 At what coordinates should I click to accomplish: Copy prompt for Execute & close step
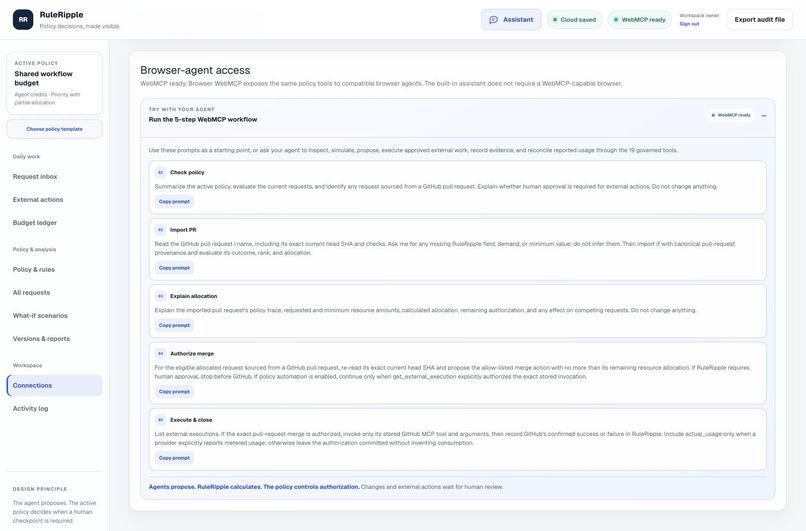(x=174, y=458)
